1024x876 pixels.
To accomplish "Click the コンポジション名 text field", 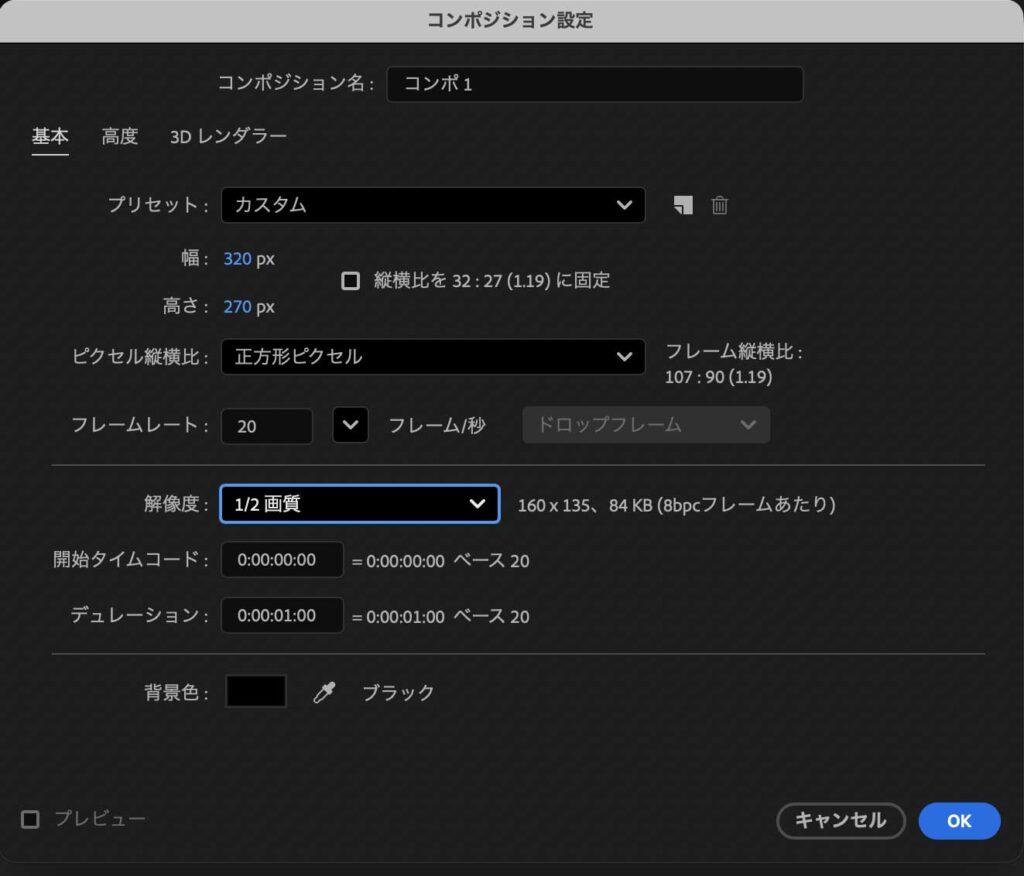I will (x=595, y=84).
